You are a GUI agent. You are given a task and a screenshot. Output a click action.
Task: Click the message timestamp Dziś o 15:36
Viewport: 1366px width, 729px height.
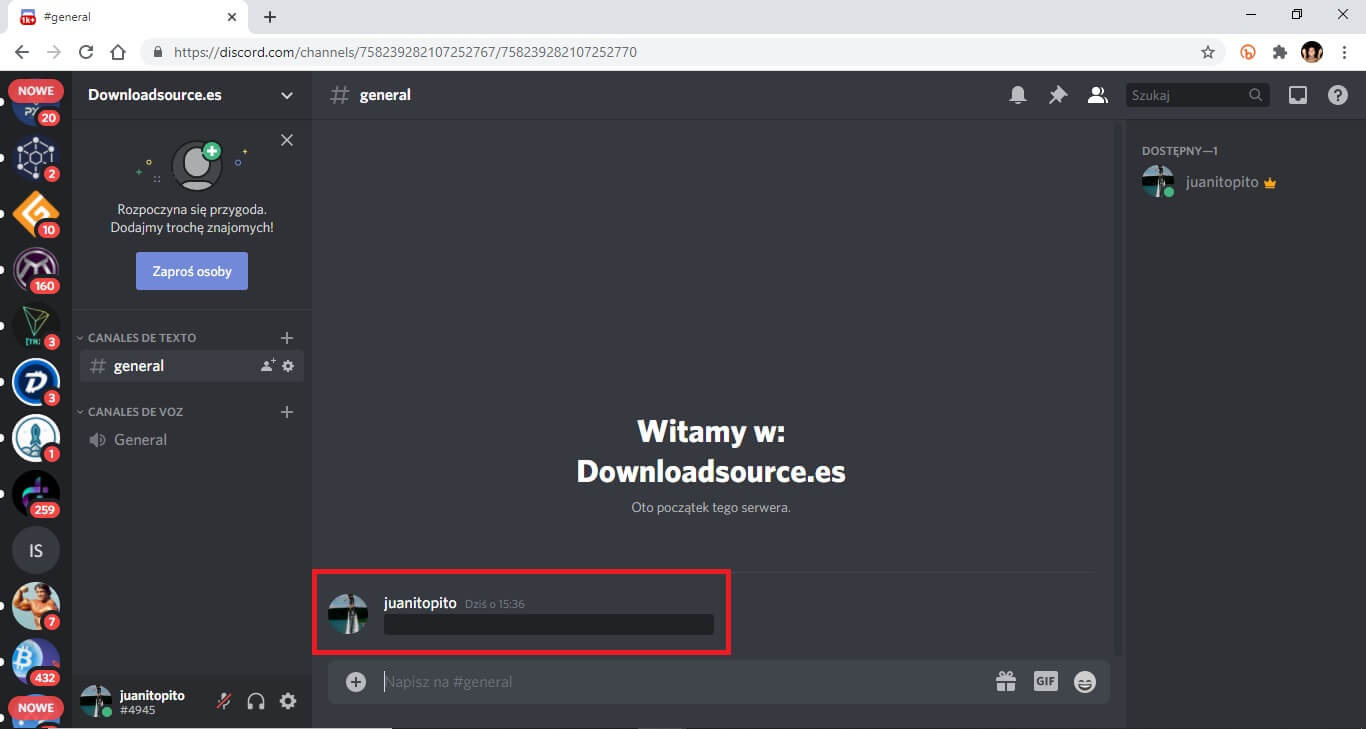click(x=495, y=604)
